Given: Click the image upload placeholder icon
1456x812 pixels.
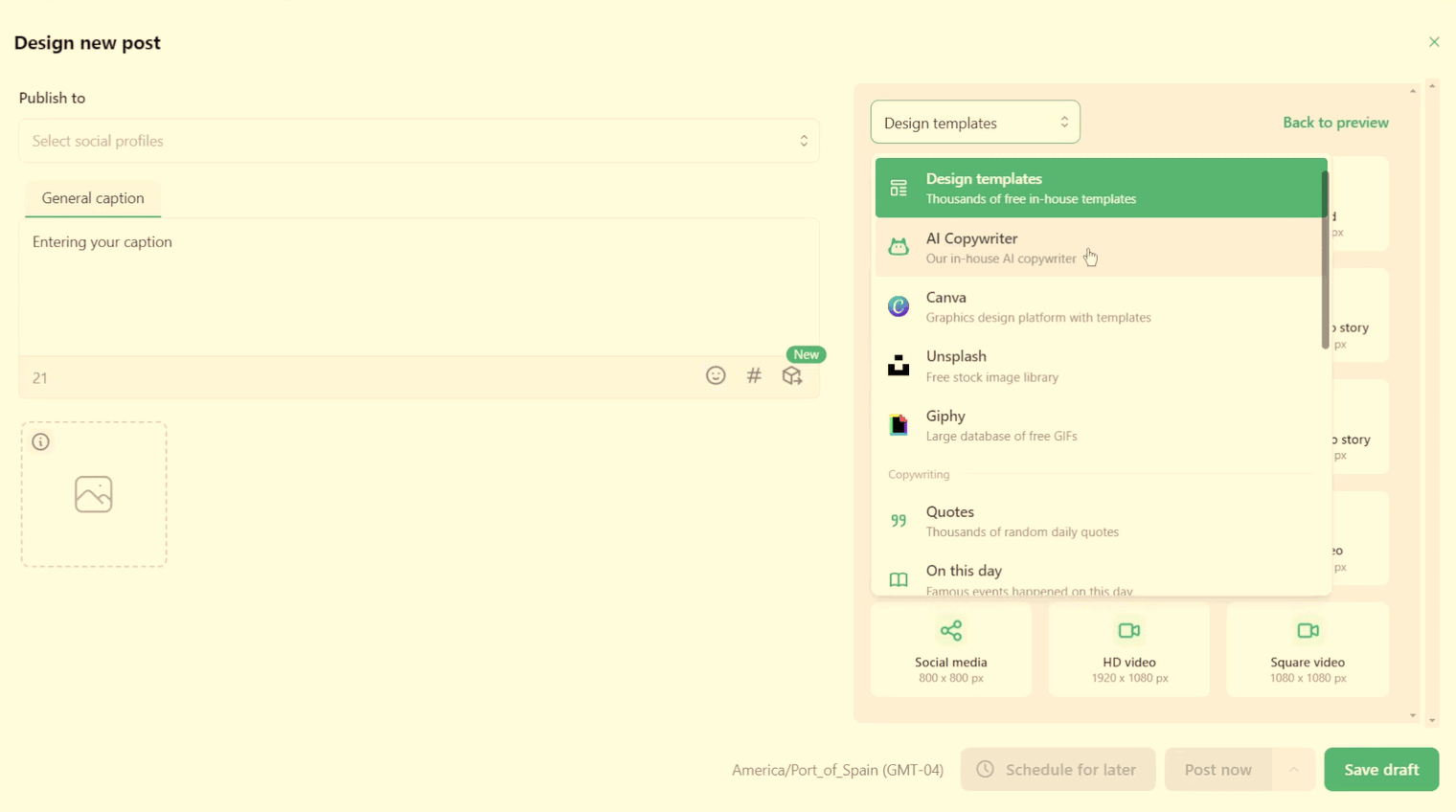Looking at the screenshot, I should 94,495.
